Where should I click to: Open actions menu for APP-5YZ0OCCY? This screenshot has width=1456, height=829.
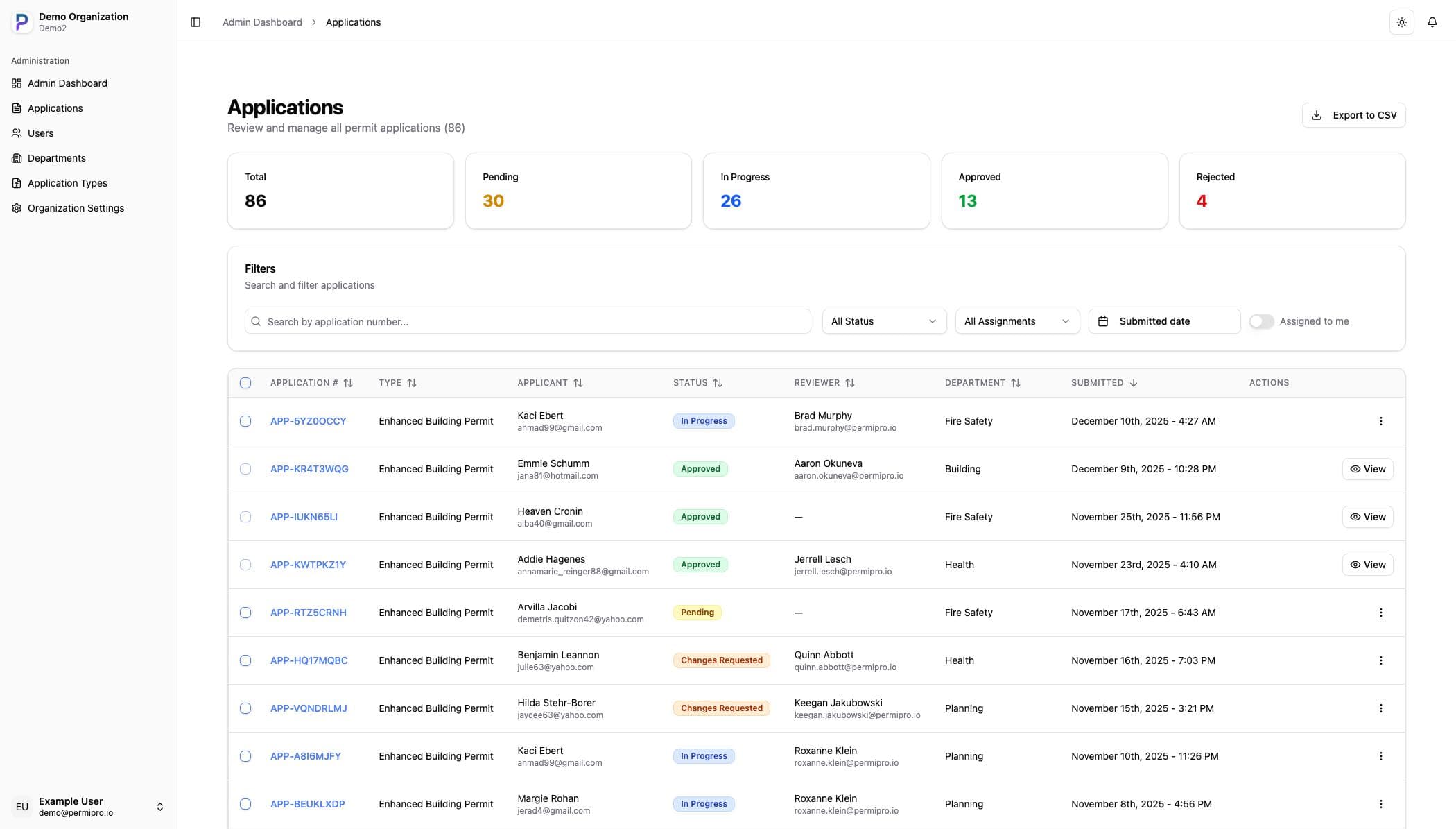tap(1380, 421)
